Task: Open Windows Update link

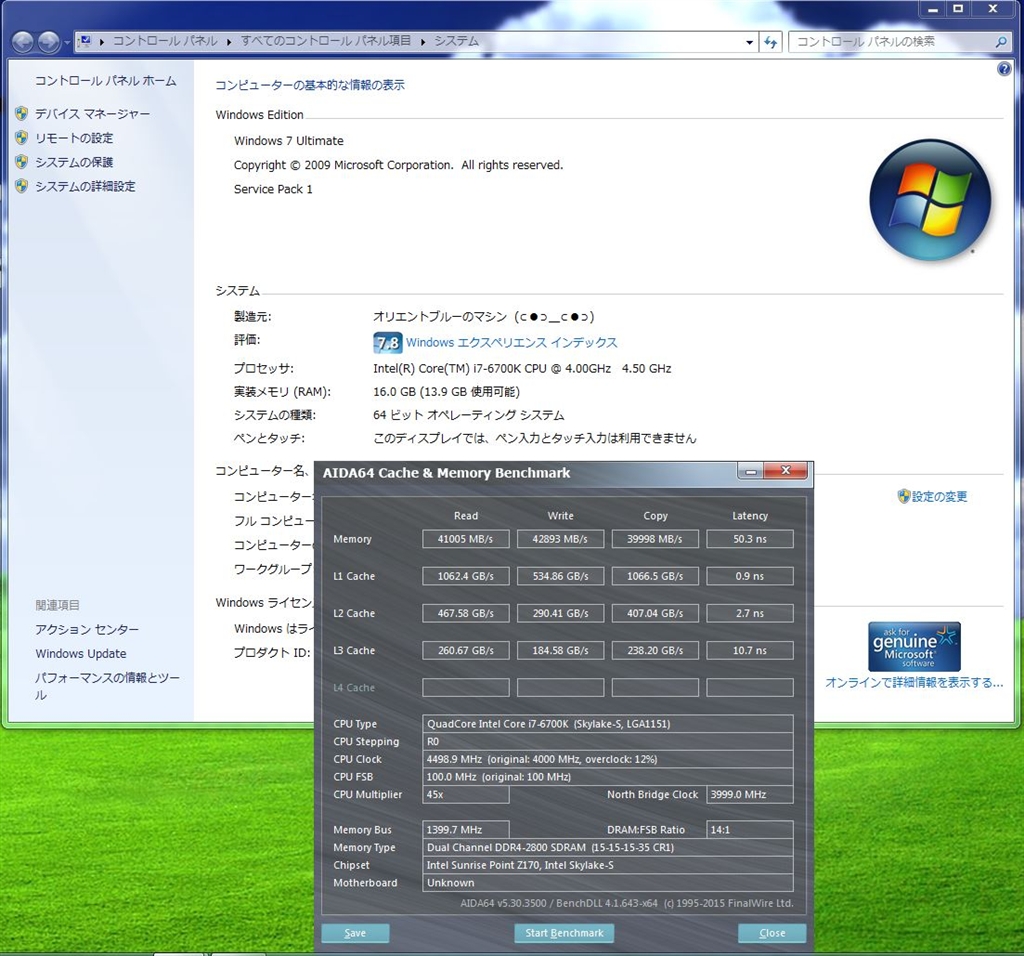Action: 81,654
